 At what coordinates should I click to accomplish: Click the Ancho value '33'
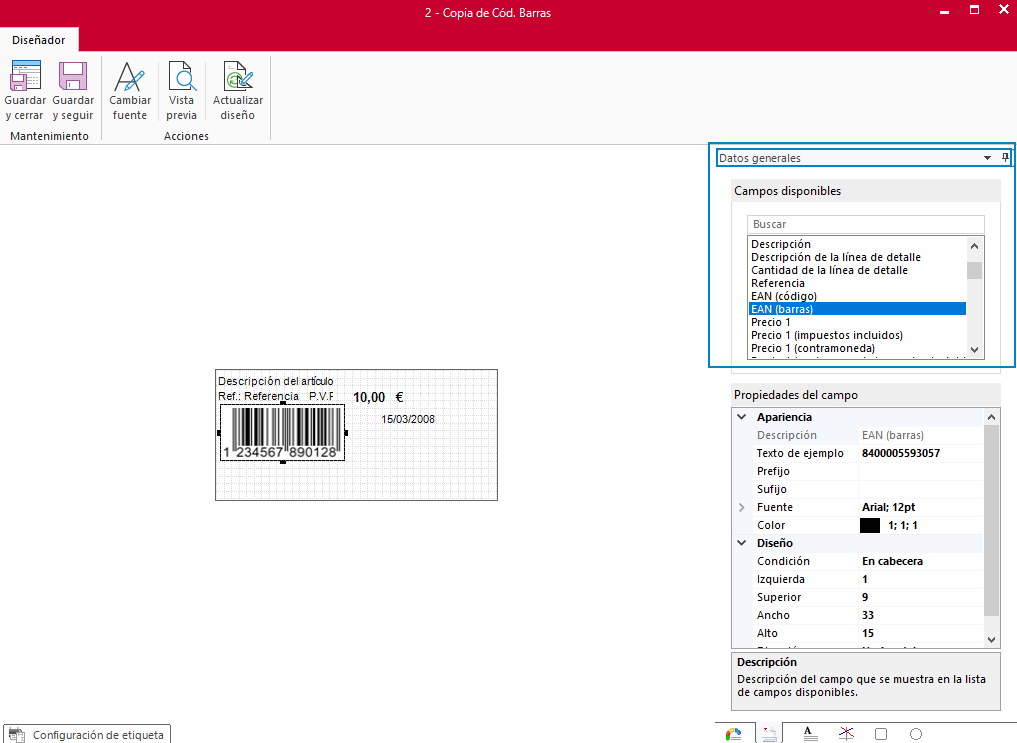(868, 615)
